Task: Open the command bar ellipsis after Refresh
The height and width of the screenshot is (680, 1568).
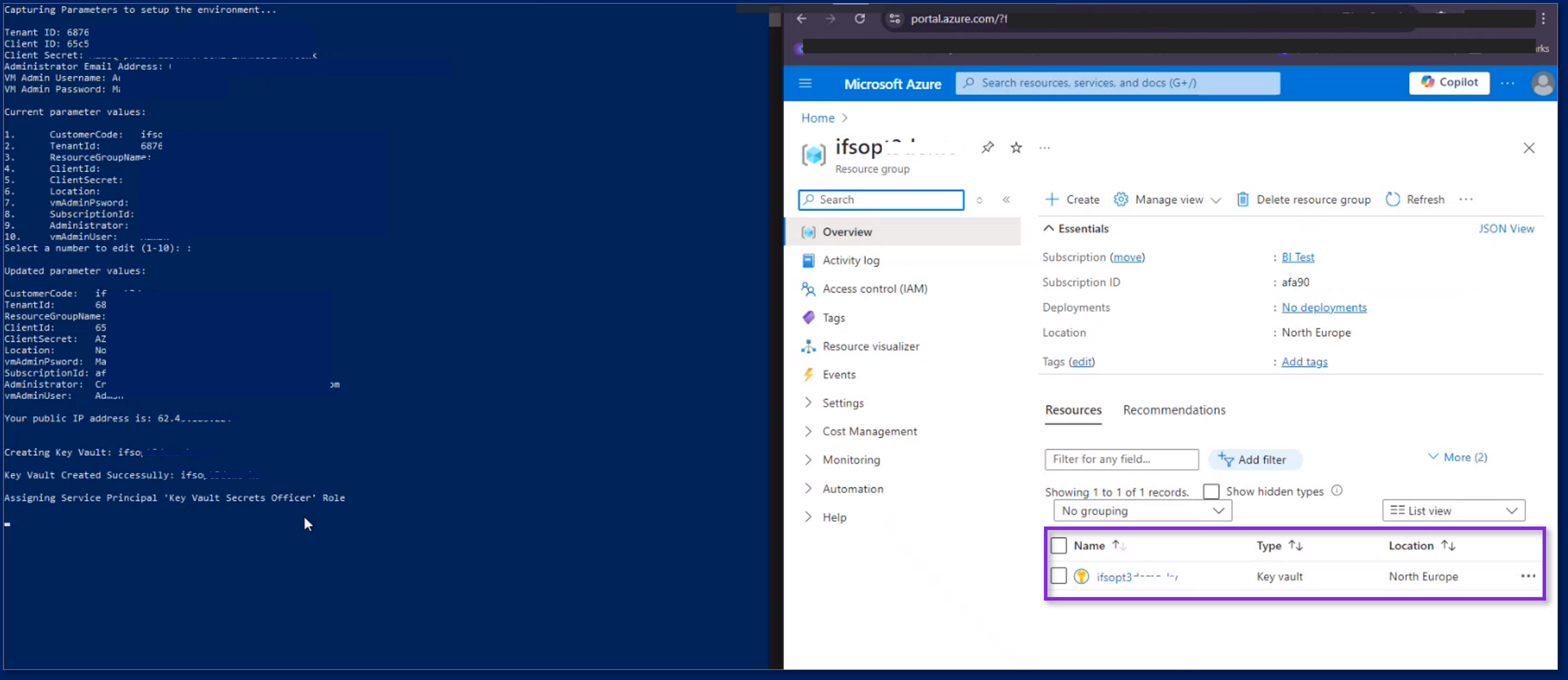Action: [1466, 199]
